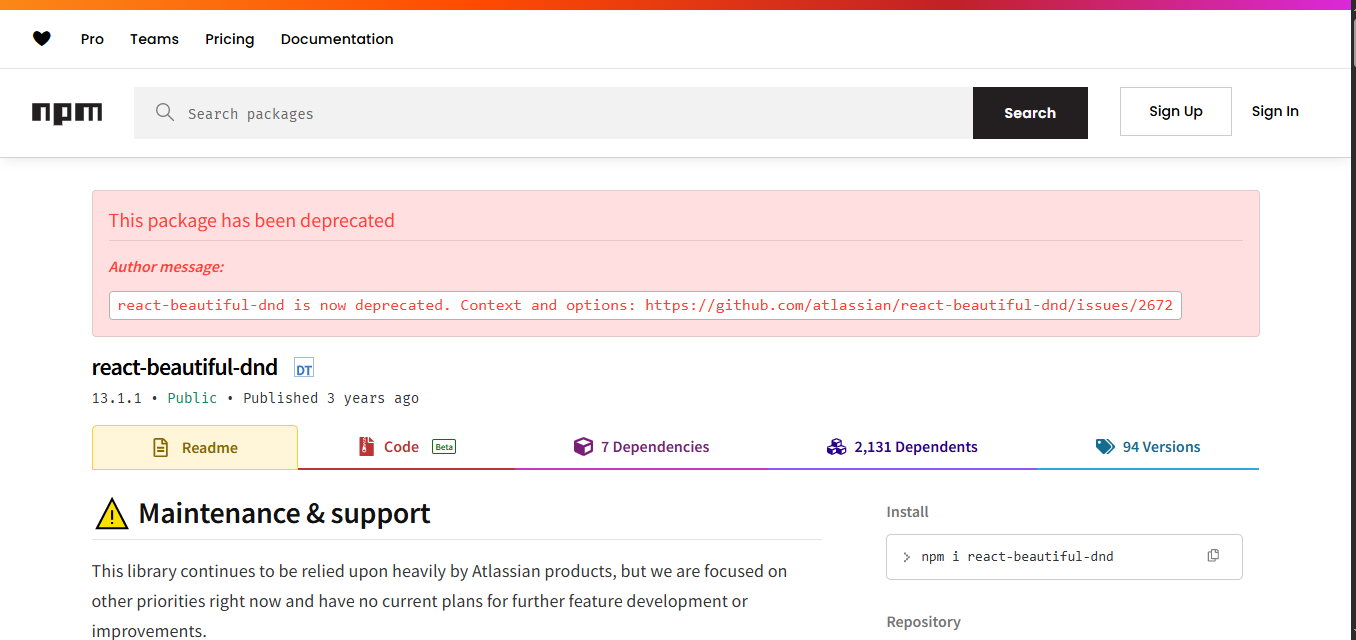Open the Documentation link
The image size is (1356, 640).
point(337,39)
